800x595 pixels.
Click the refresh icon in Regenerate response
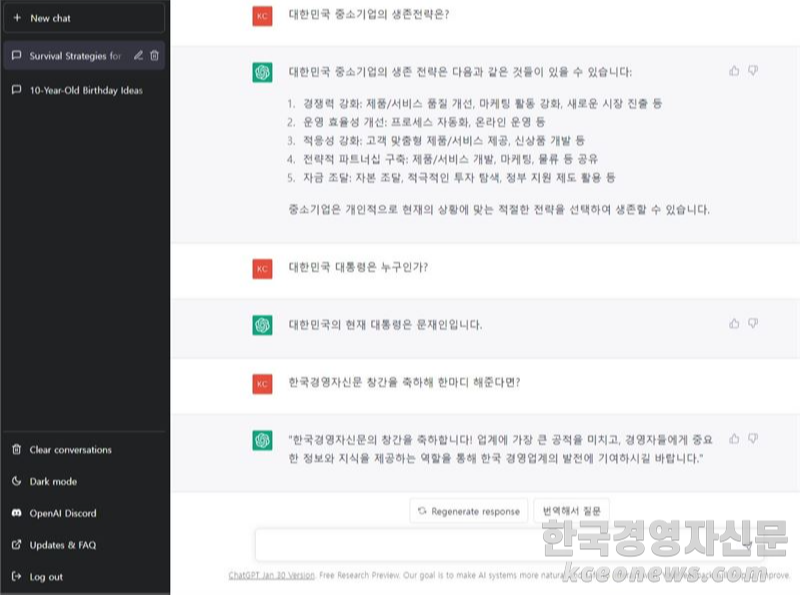422,511
